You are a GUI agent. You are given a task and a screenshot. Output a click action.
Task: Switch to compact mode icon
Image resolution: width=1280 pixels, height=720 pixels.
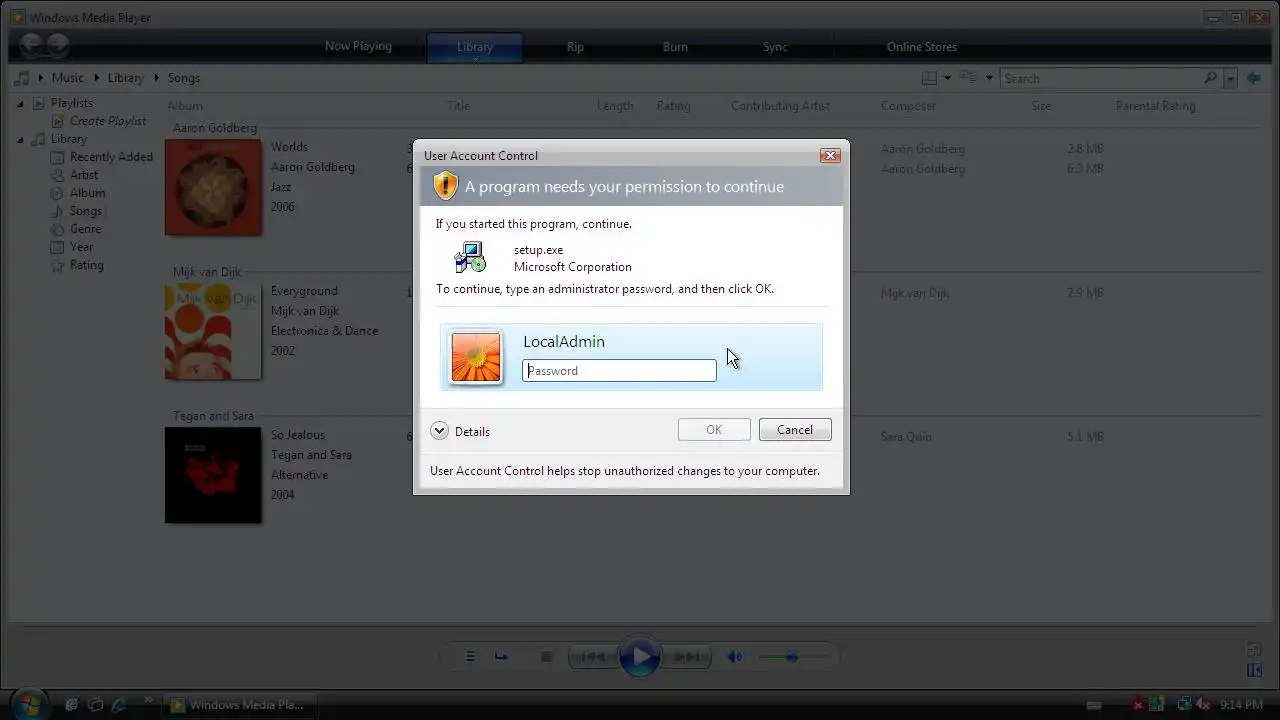click(1254, 670)
